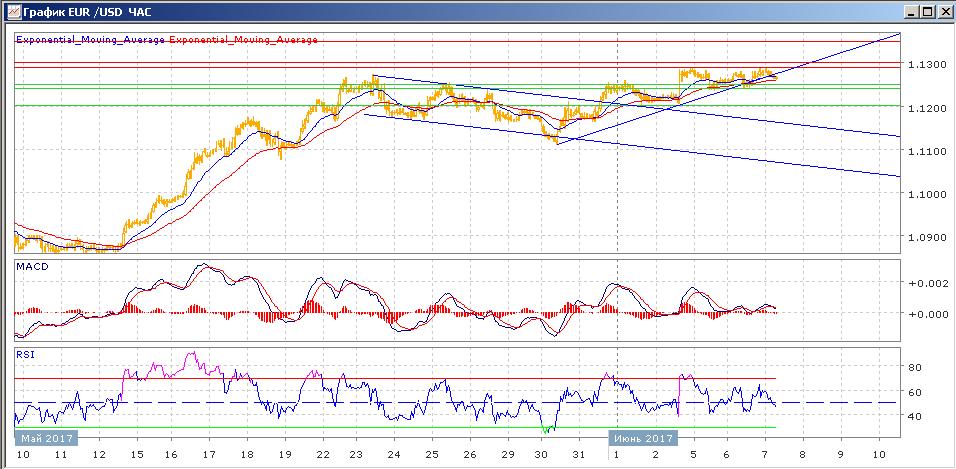This screenshot has height=469, width=956.
Task: Close the EUR/USD chart window
Action: [943, 12]
